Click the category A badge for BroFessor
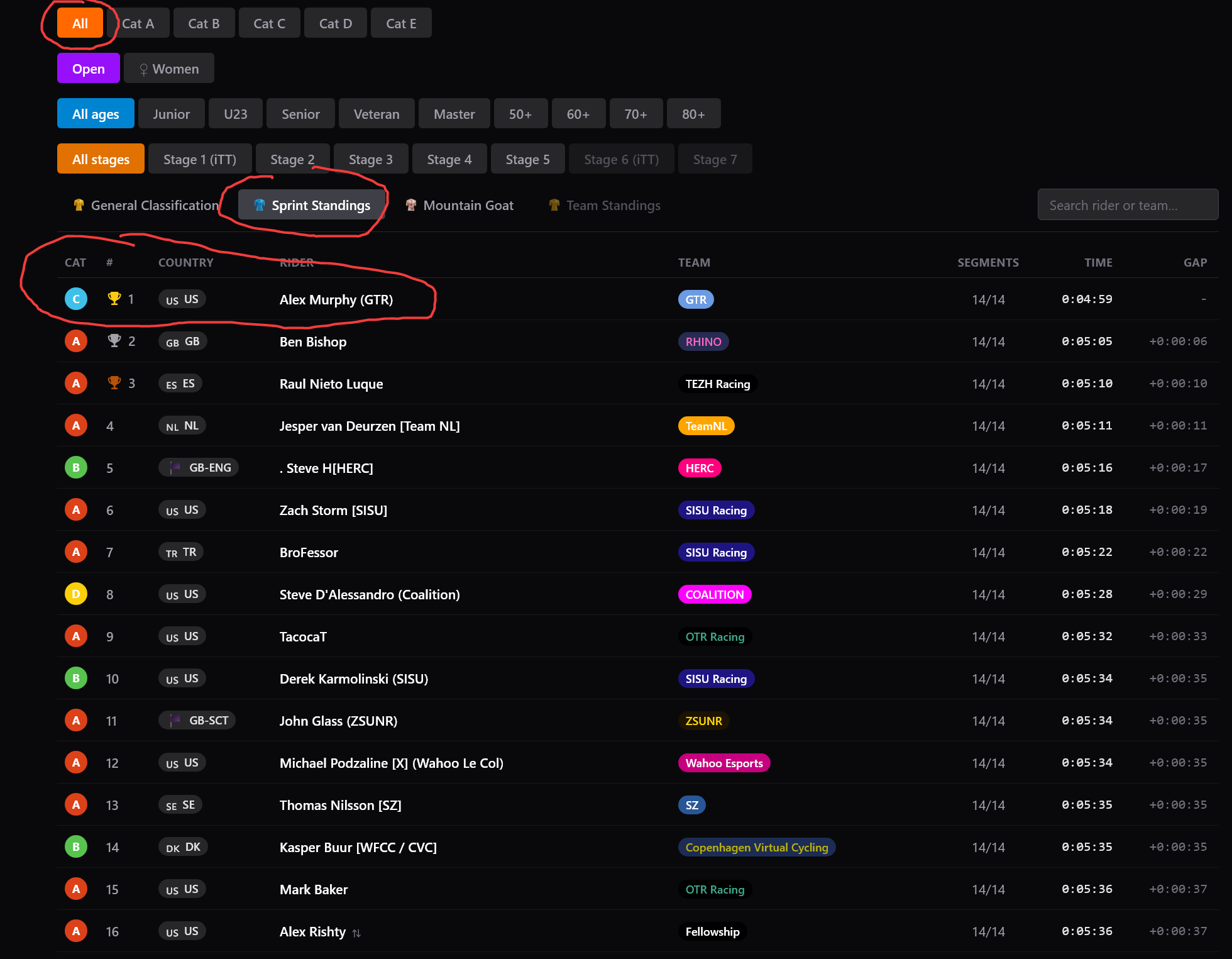 [x=76, y=552]
